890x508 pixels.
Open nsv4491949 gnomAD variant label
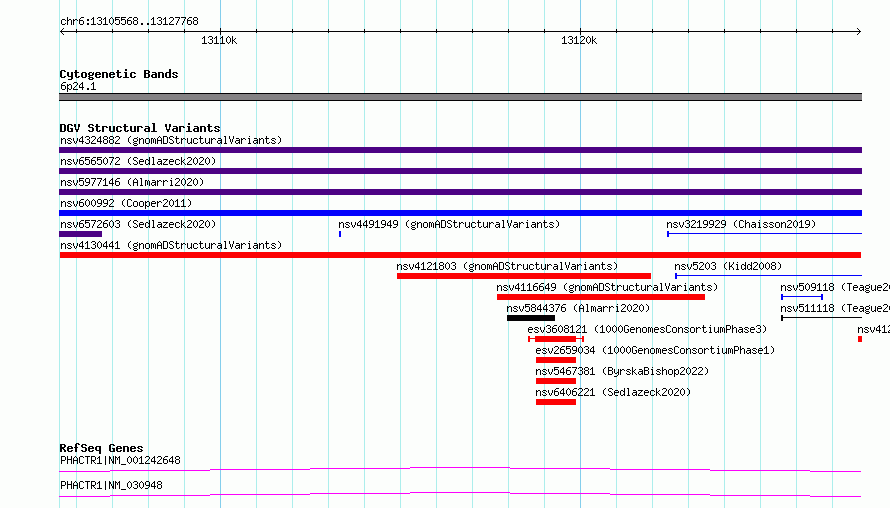pyautogui.click(x=449, y=224)
